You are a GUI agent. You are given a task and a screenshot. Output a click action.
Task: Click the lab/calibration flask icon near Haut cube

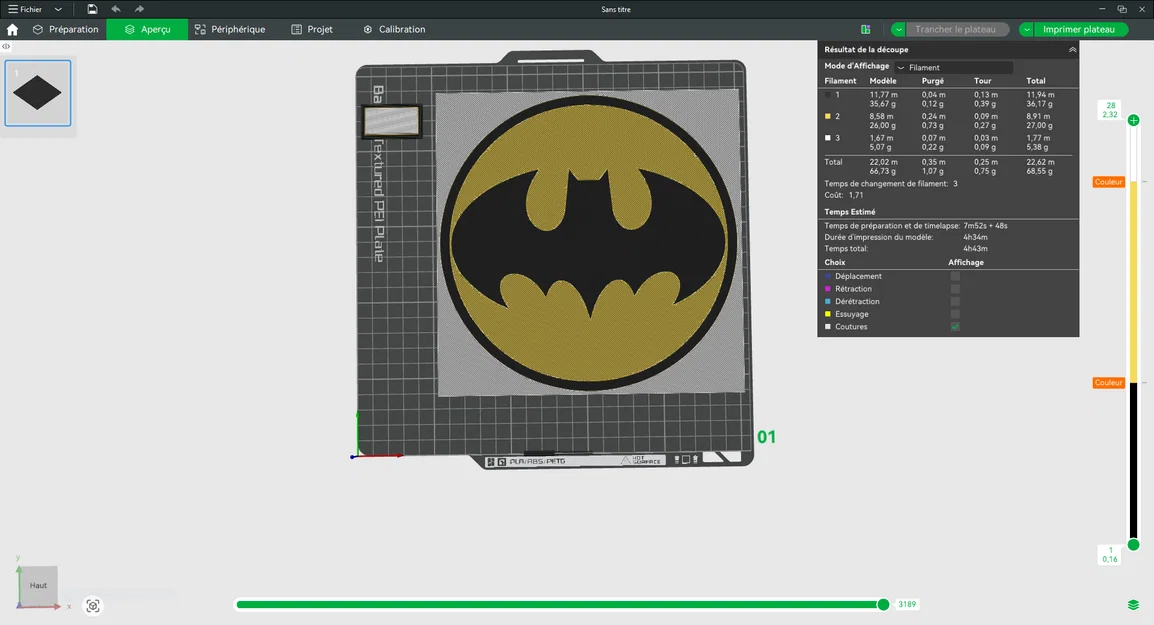[93, 606]
